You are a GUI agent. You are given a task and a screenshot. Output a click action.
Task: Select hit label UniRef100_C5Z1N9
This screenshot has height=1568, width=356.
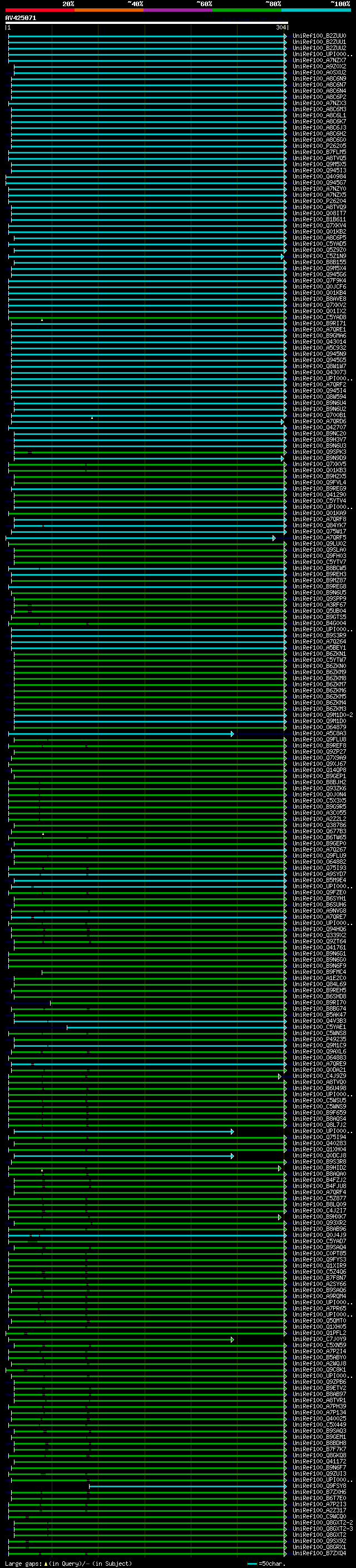point(319,256)
